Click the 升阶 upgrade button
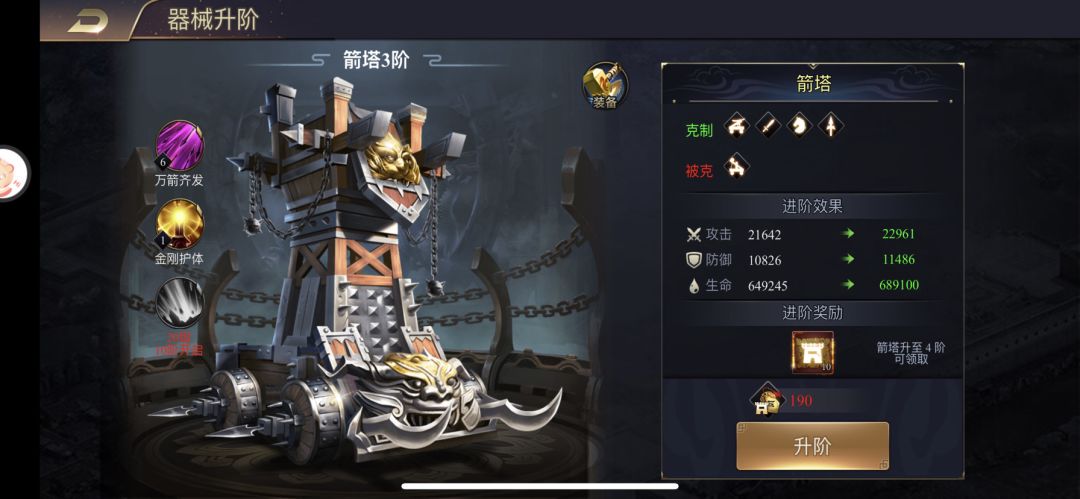The image size is (1080, 499). point(813,447)
